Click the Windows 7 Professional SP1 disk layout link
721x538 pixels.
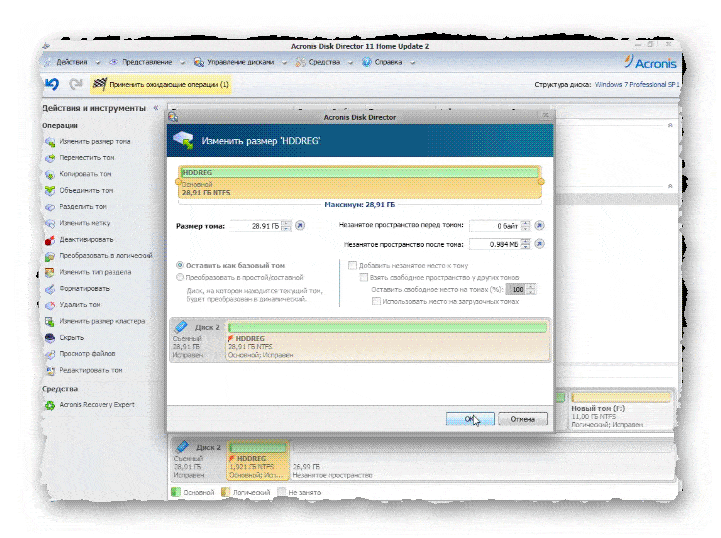point(637,85)
